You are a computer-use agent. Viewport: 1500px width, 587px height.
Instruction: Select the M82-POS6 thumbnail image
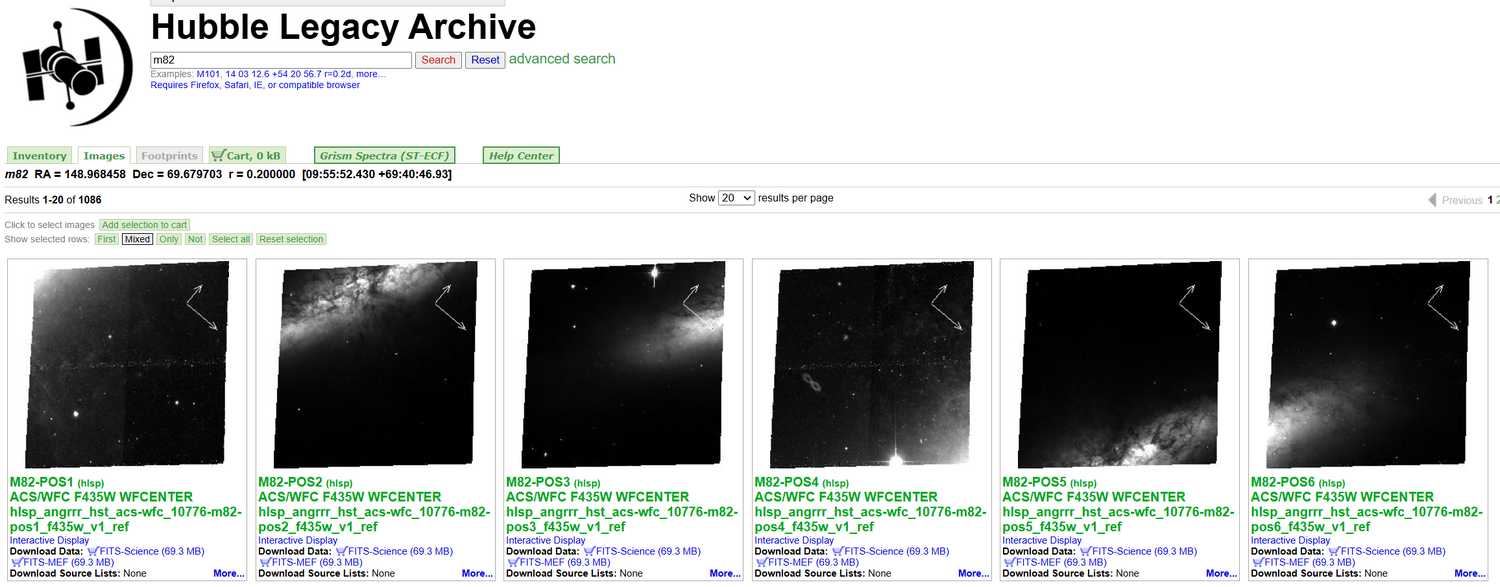[1369, 365]
